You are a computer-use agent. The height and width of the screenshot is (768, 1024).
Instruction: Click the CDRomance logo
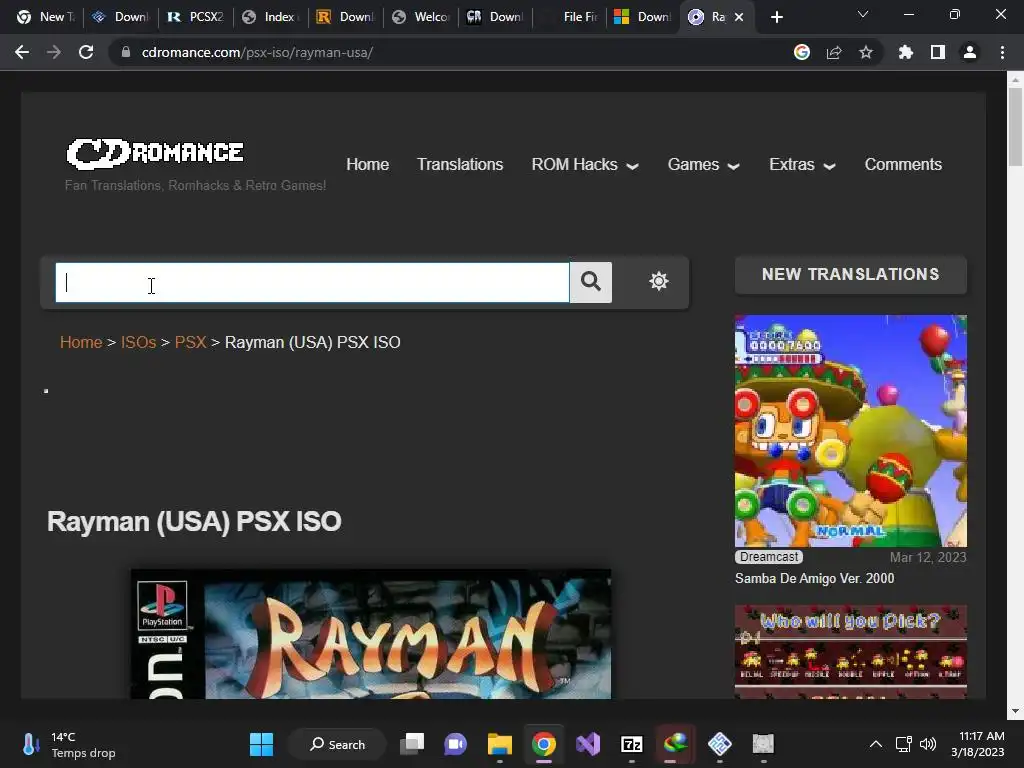click(x=155, y=153)
